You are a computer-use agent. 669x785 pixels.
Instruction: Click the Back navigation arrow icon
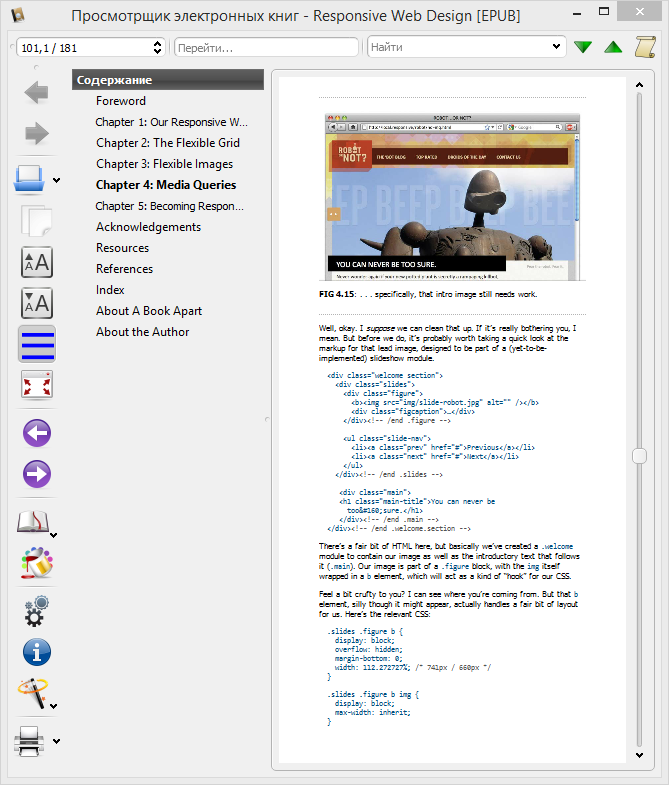[x=36, y=93]
